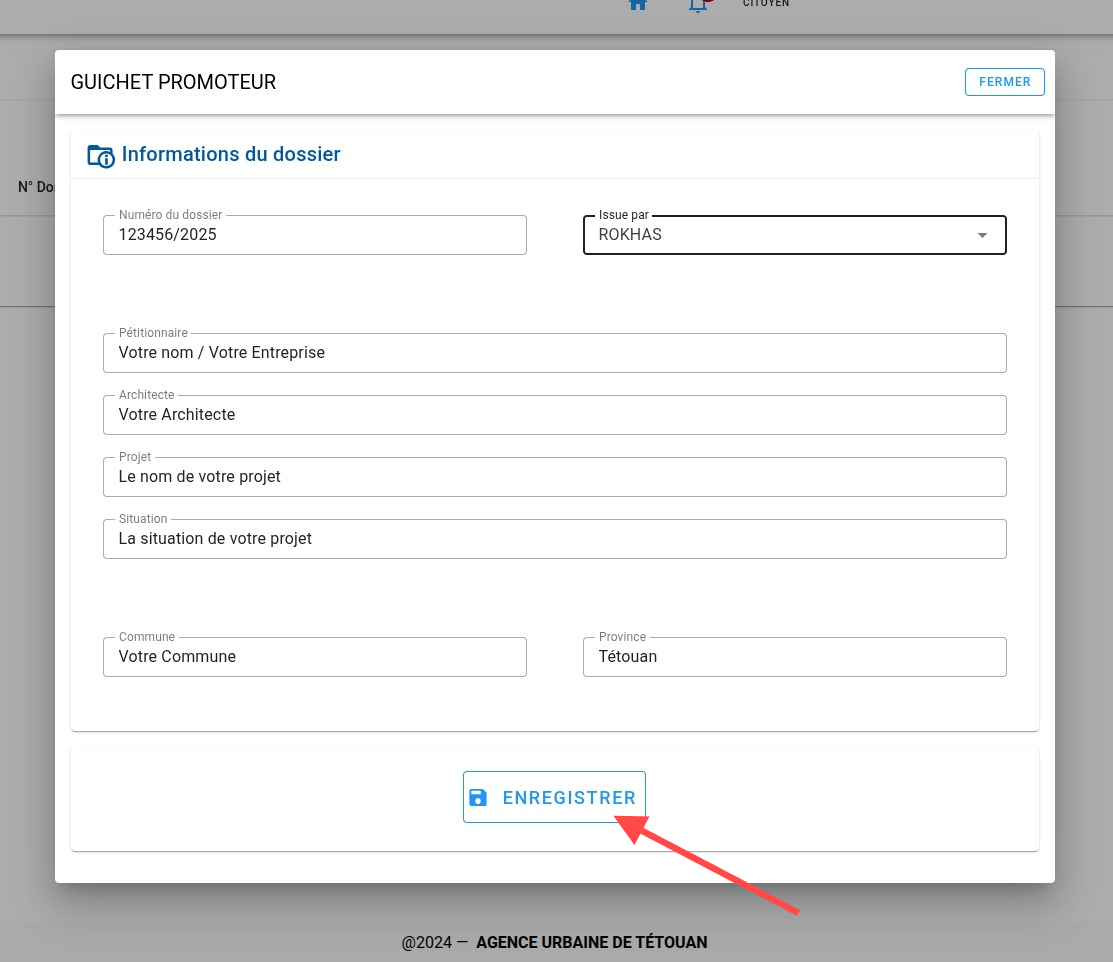Click the Province field showing Tétouan
This screenshot has width=1113, height=962.
[x=794, y=657]
